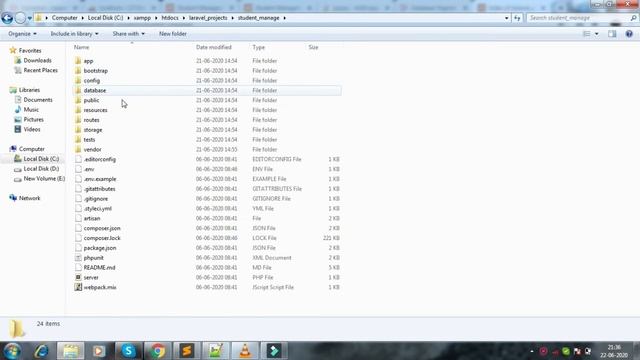This screenshot has height=360, width=640.
Task: Select Computer in the address breadcrumb
Action: (64, 18)
